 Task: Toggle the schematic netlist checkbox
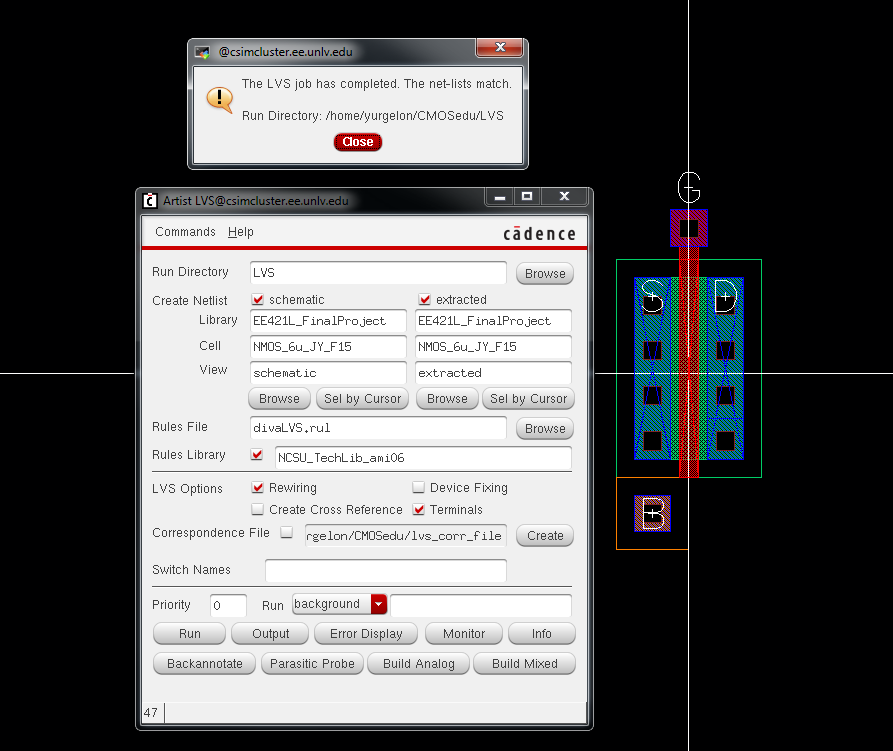258,300
